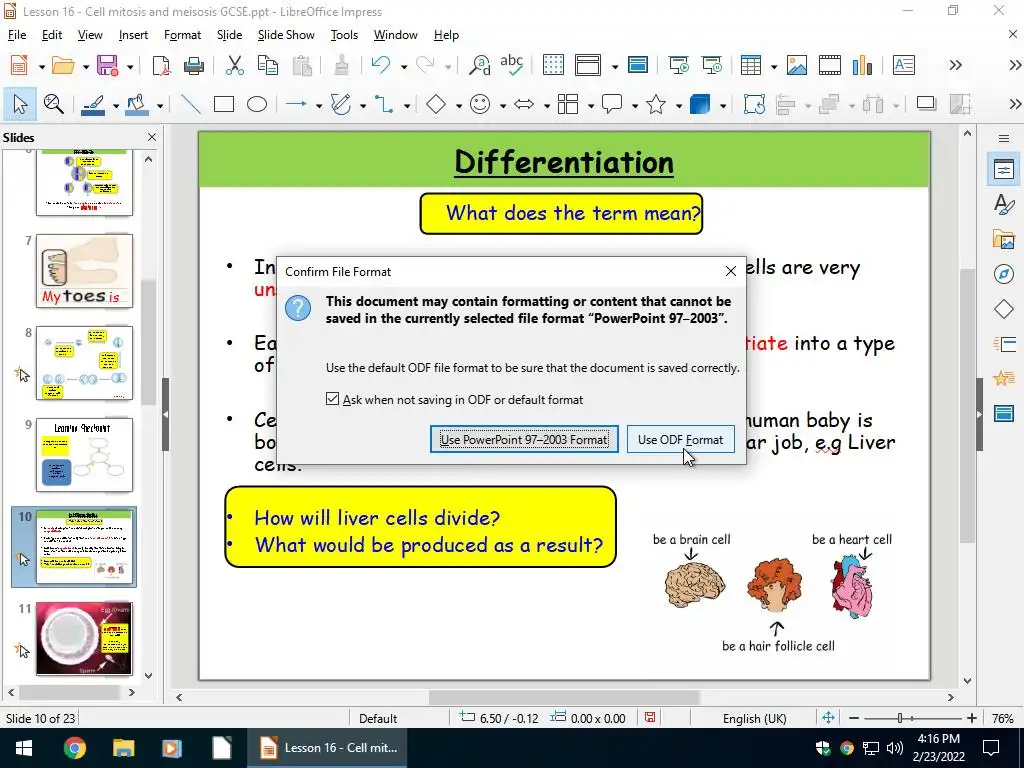The width and height of the screenshot is (1024, 768).
Task: Click the Insert Table icon
Action: click(x=750, y=65)
